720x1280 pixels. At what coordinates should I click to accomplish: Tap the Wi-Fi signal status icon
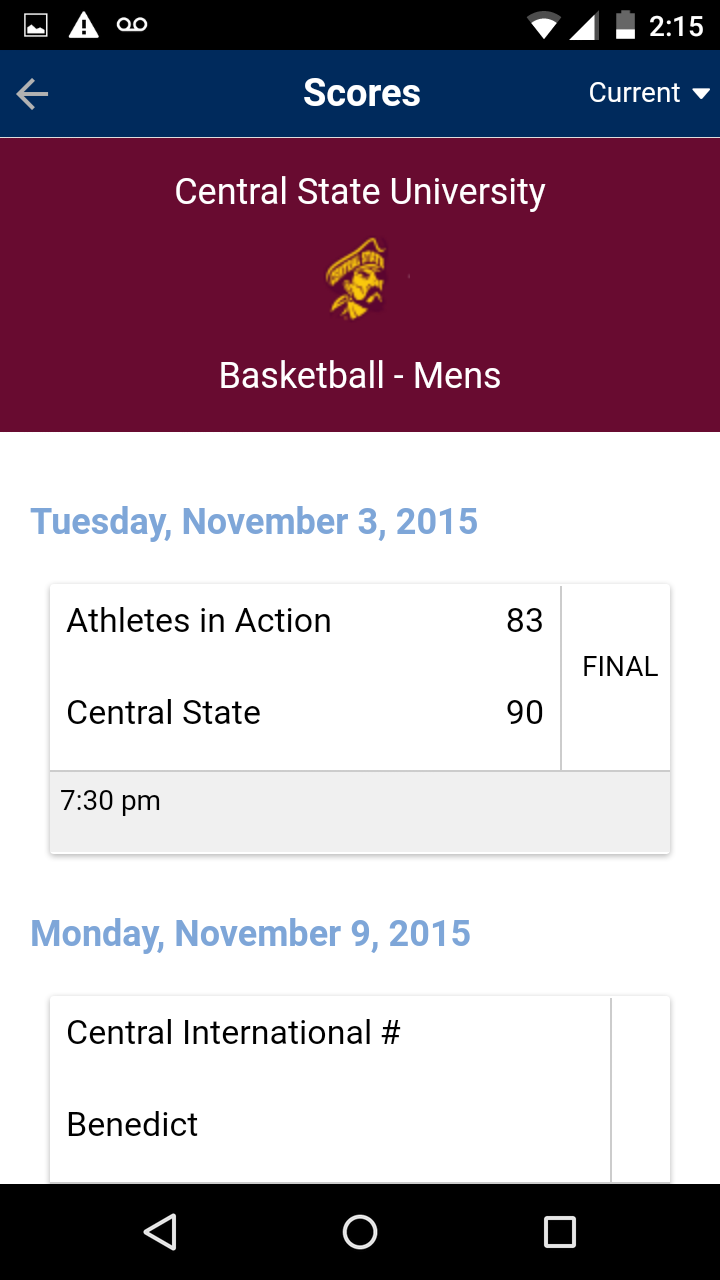(544, 25)
